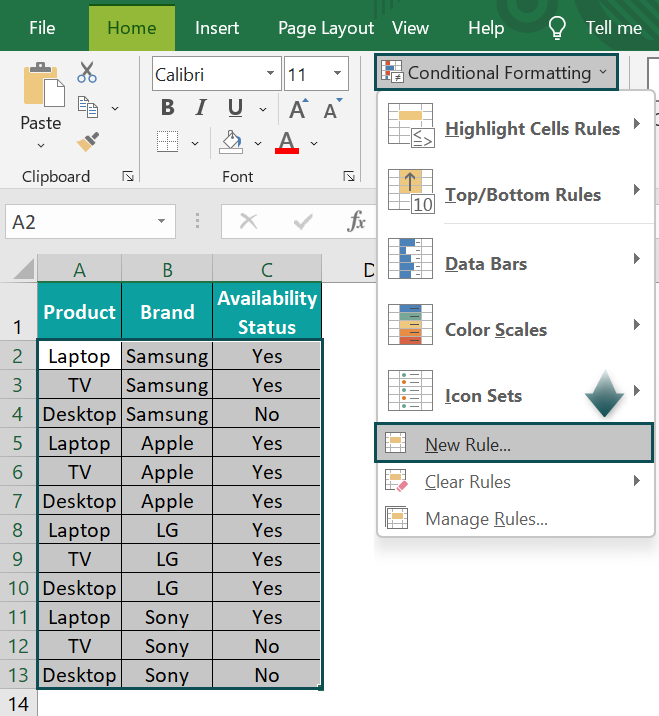The height and width of the screenshot is (716, 659).
Task: Expand the Name Box dropdown arrow
Action: [x=161, y=221]
